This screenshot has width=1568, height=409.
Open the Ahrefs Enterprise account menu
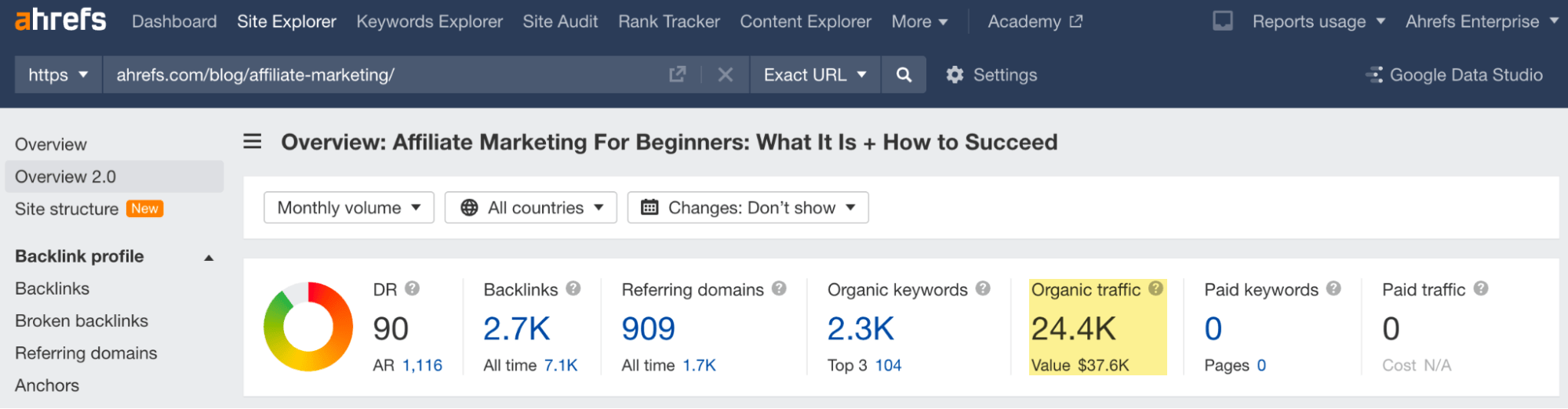[1482, 21]
